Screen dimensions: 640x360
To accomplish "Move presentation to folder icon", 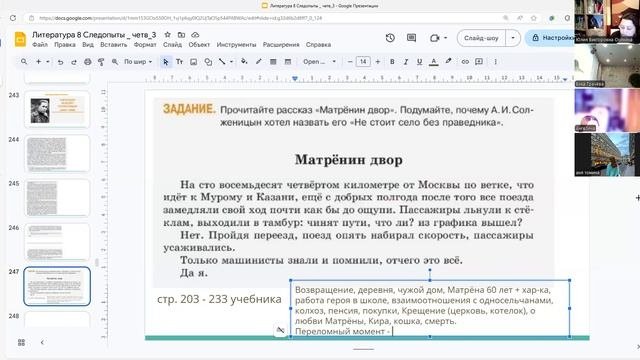I will pyautogui.click(x=181, y=35).
